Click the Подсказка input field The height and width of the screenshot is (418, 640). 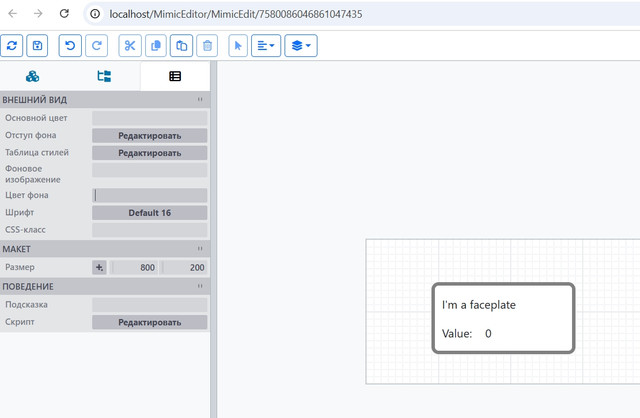point(149,305)
